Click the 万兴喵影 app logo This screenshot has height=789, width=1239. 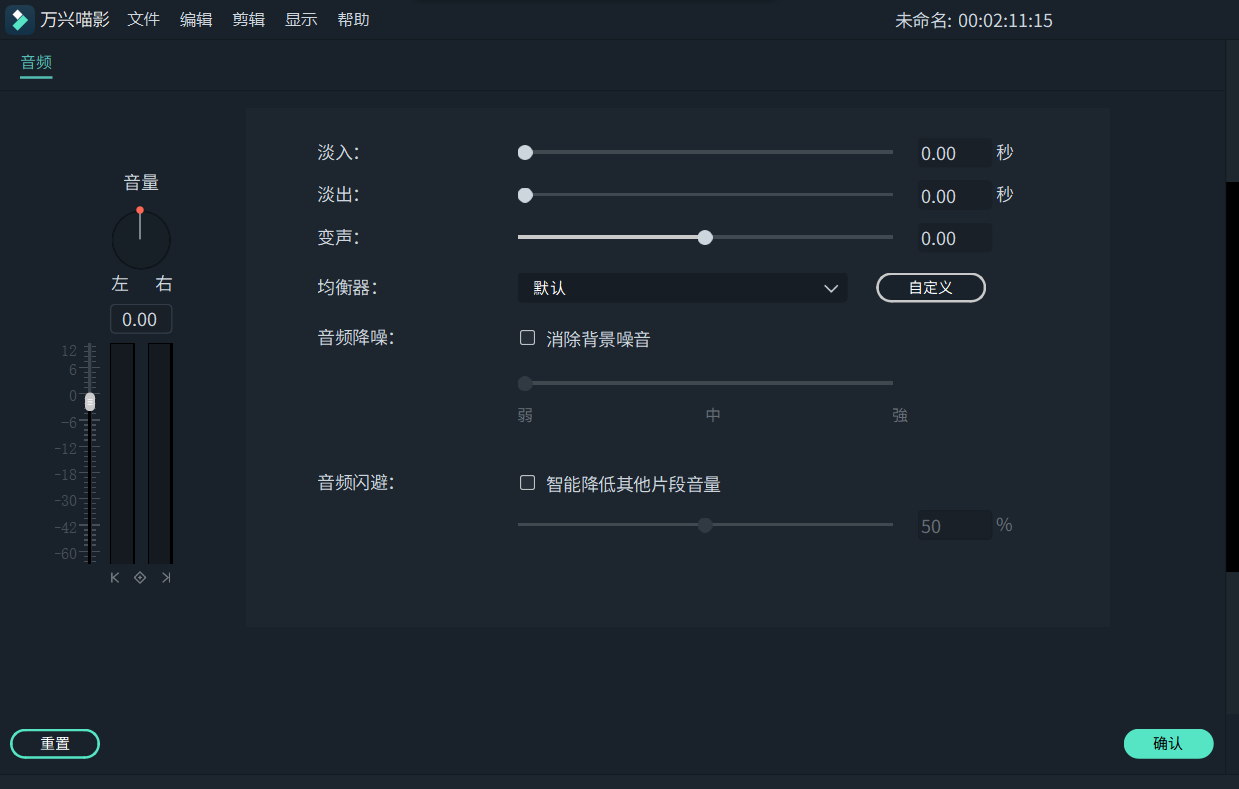coord(19,19)
